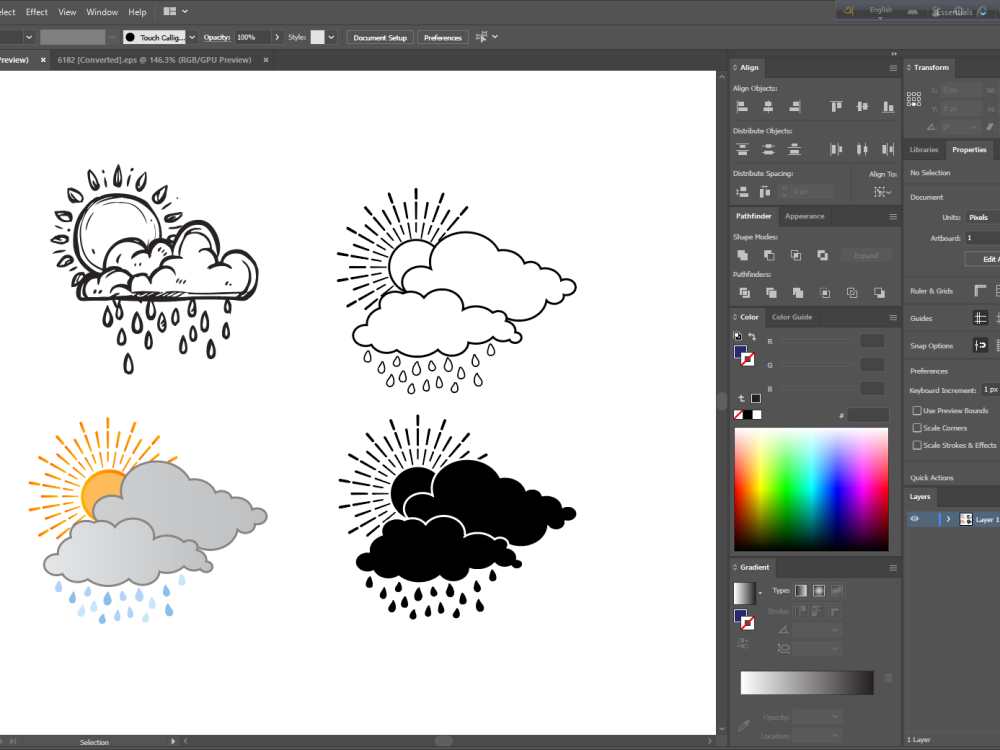Enable Use Preview Bounds checkbox
Screen dimensions: 1000x750
pos(917,411)
